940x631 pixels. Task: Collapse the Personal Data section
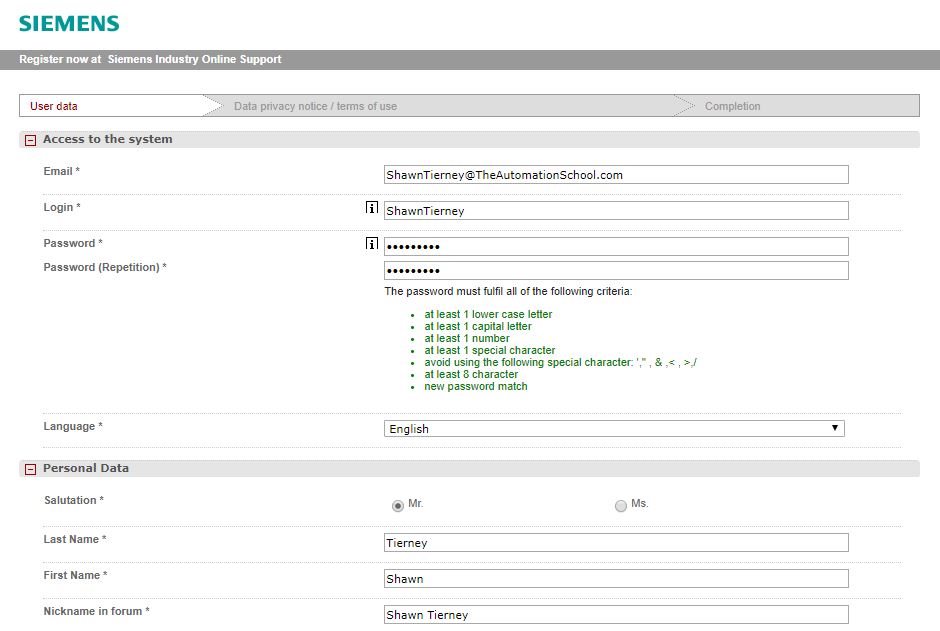click(x=30, y=469)
